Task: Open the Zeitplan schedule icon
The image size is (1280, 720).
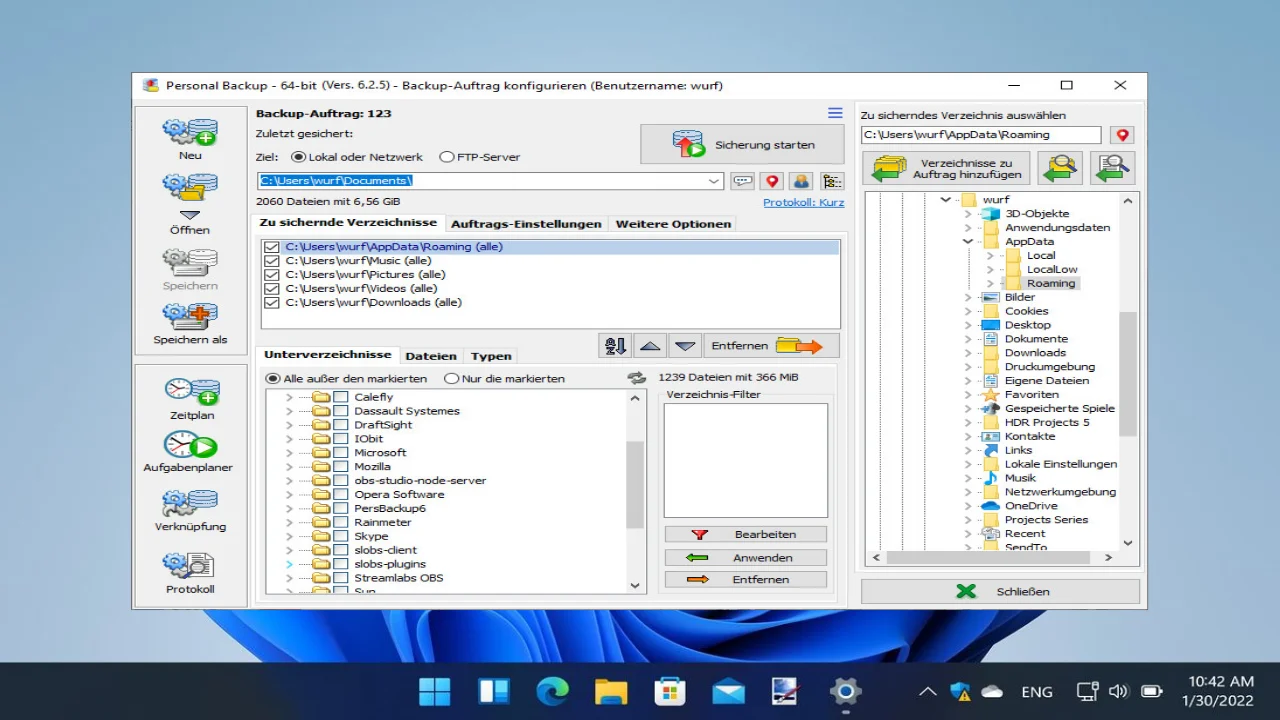Action: coord(191,391)
